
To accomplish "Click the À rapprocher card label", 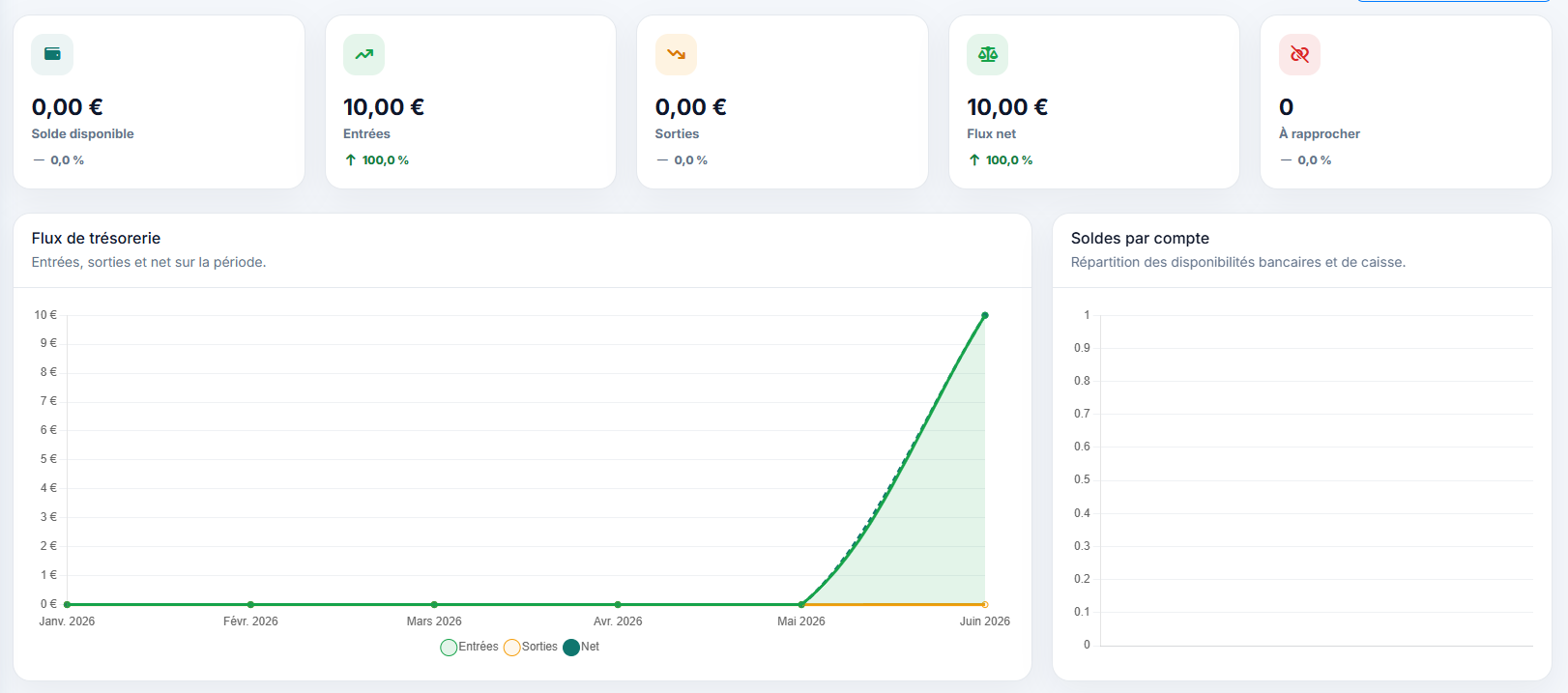I will (x=1320, y=133).
